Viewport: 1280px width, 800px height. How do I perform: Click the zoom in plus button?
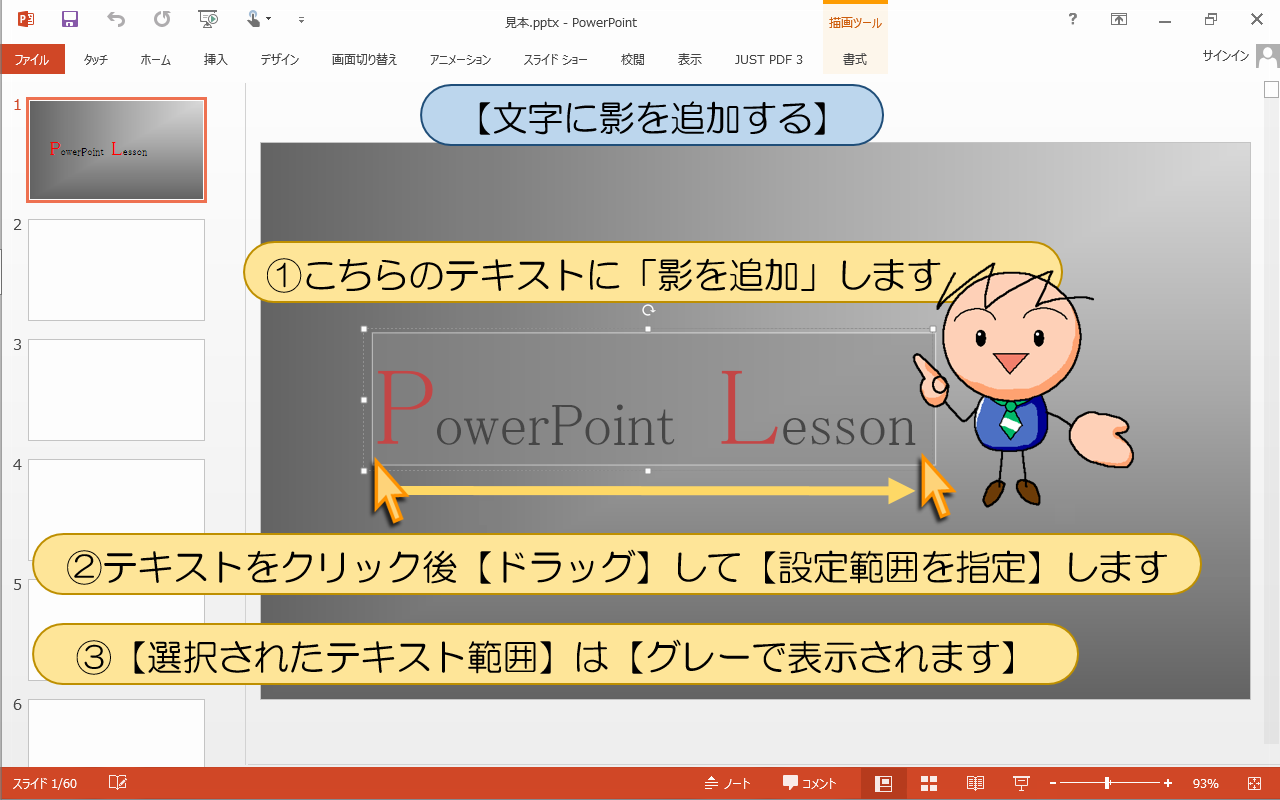(x=1168, y=784)
